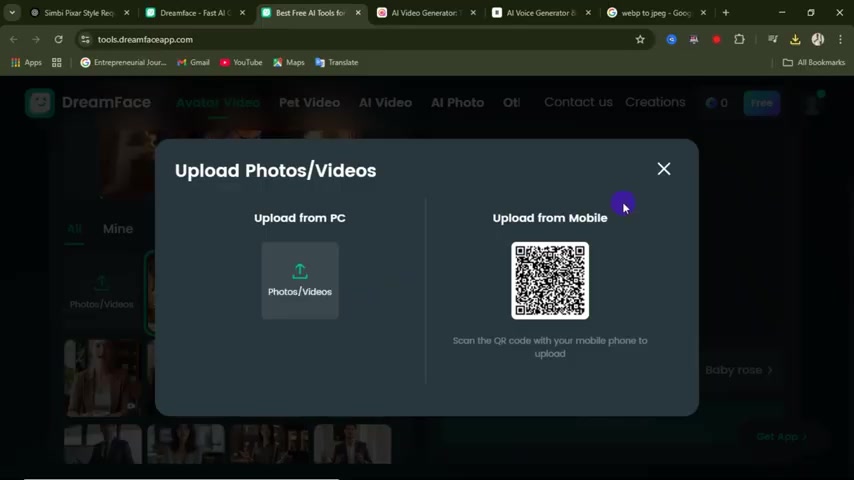Screen dimensions: 854x480
Task: Switch to the Dreamface - Fast AI tab
Action: [x=194, y=13]
